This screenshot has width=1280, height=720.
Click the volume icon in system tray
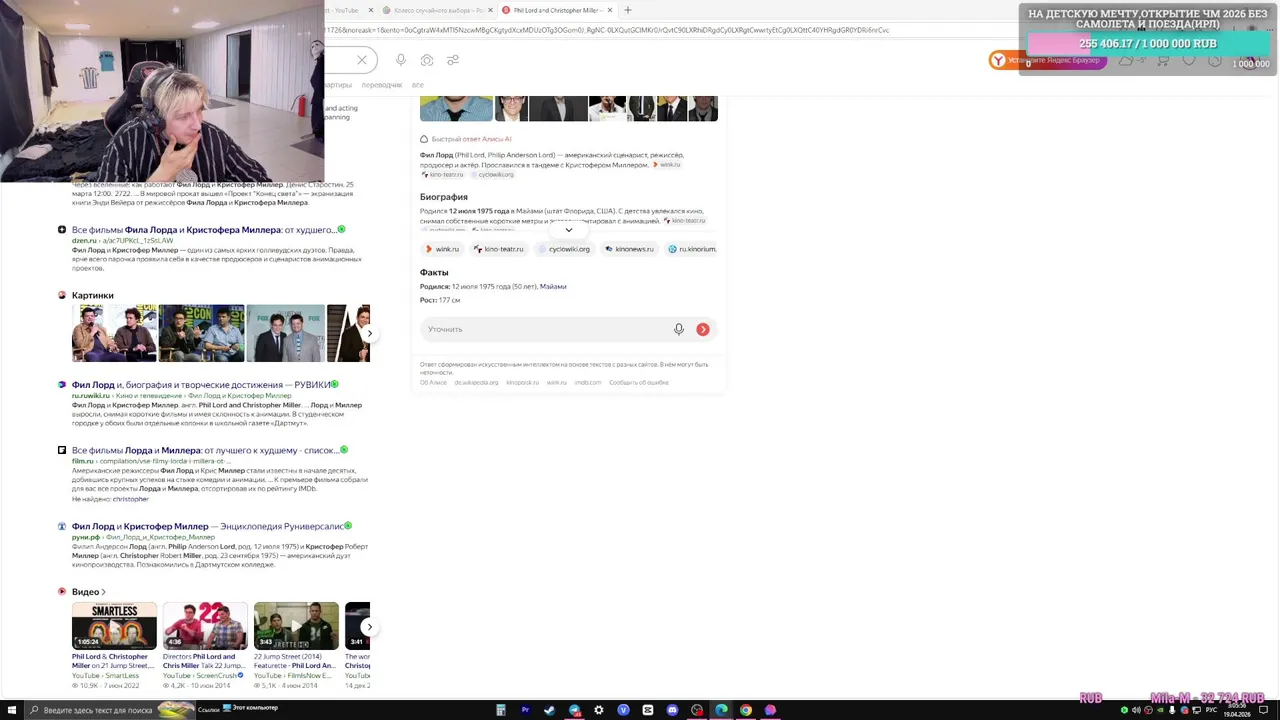point(1136,710)
